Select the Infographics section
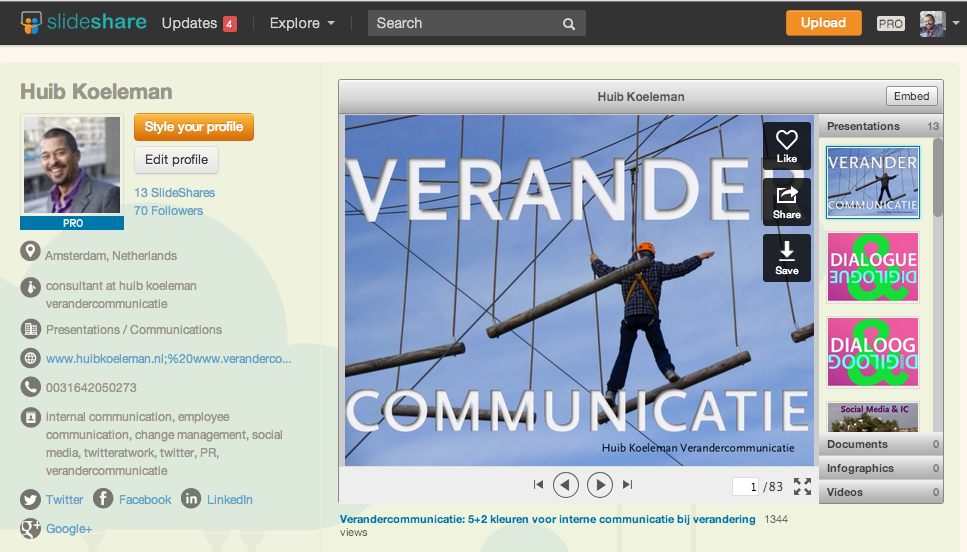967x552 pixels. pos(881,468)
